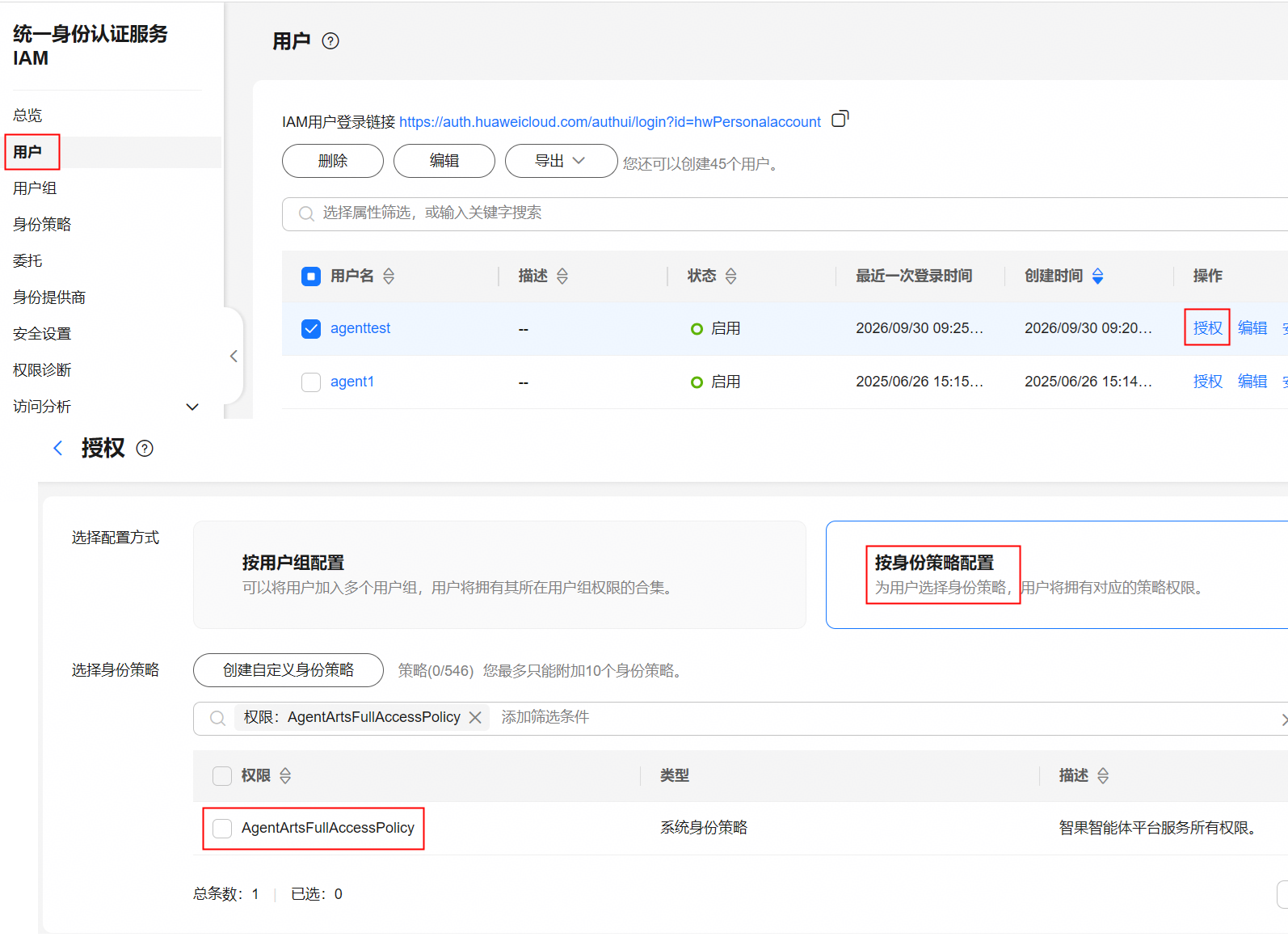
Task: Click 授权 for agent1 user
Action: coord(1207,382)
